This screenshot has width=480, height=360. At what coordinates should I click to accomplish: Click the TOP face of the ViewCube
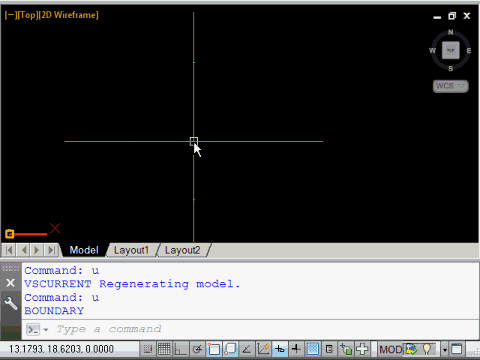[x=451, y=50]
